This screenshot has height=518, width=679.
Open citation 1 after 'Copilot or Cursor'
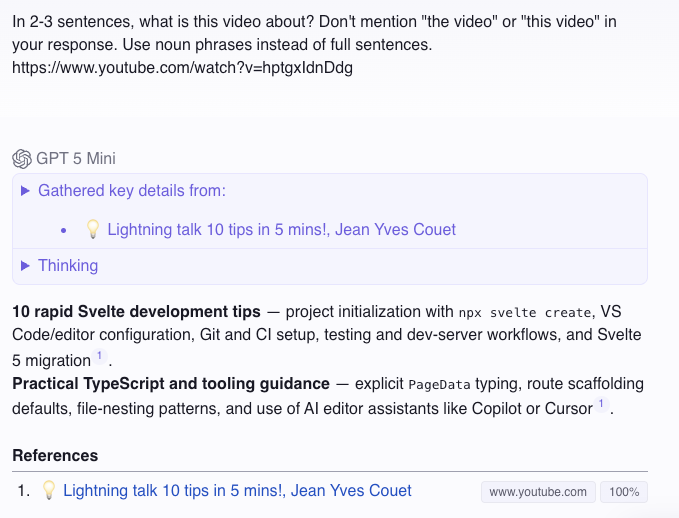click(601, 405)
